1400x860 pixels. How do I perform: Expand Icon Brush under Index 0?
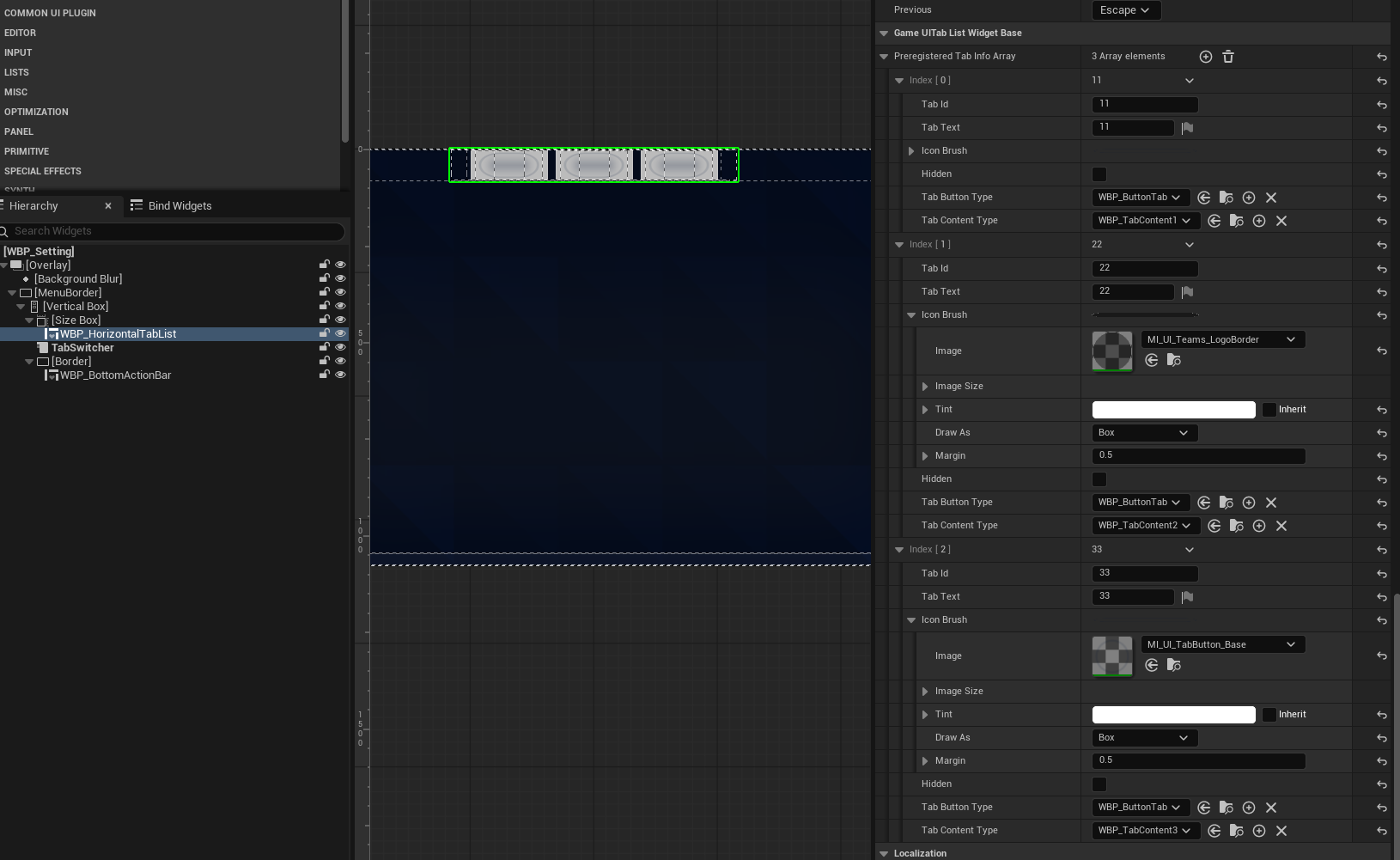coord(911,151)
